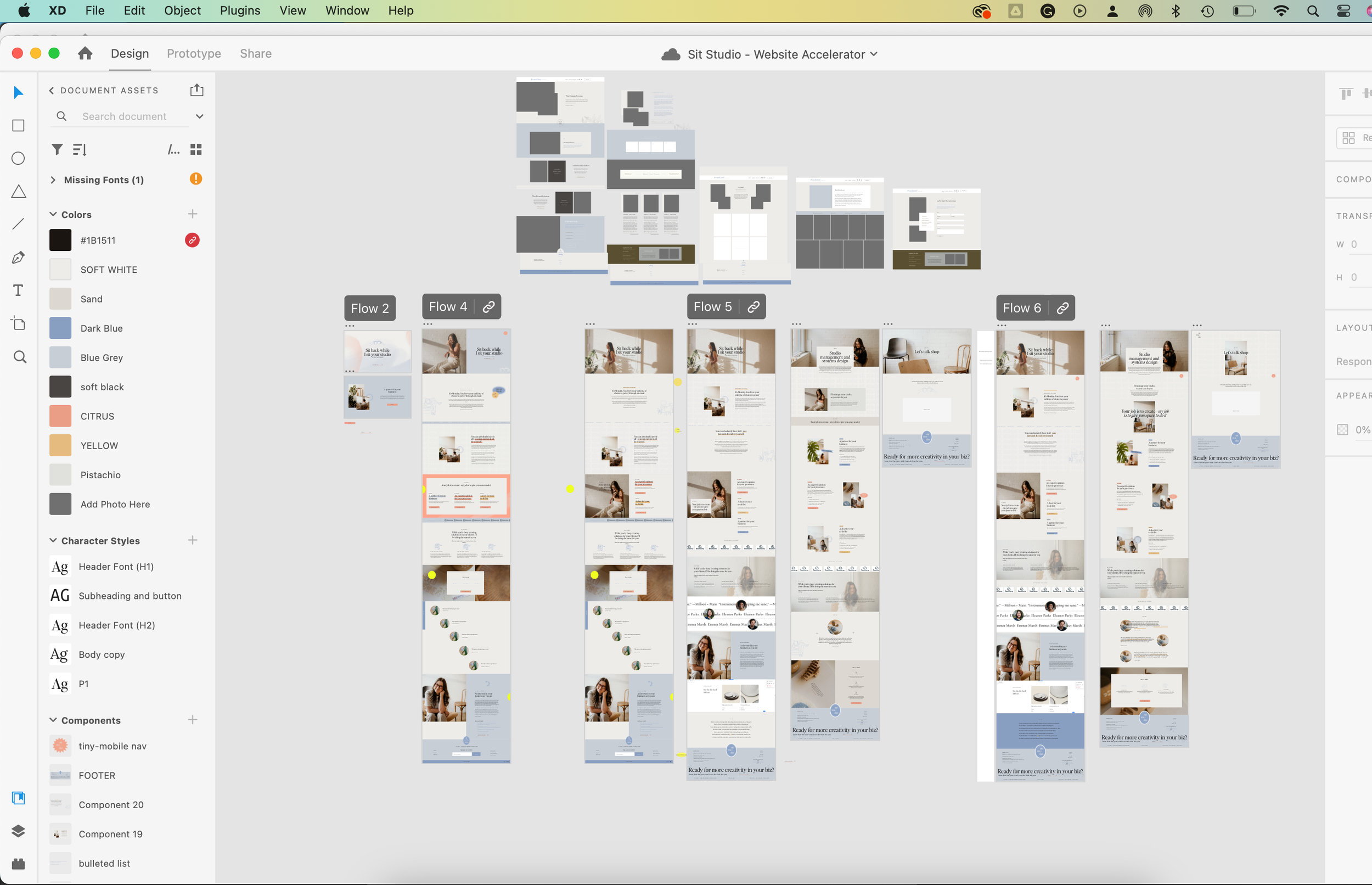
Task: Open the Plugins panel icon
Action: tap(18, 863)
